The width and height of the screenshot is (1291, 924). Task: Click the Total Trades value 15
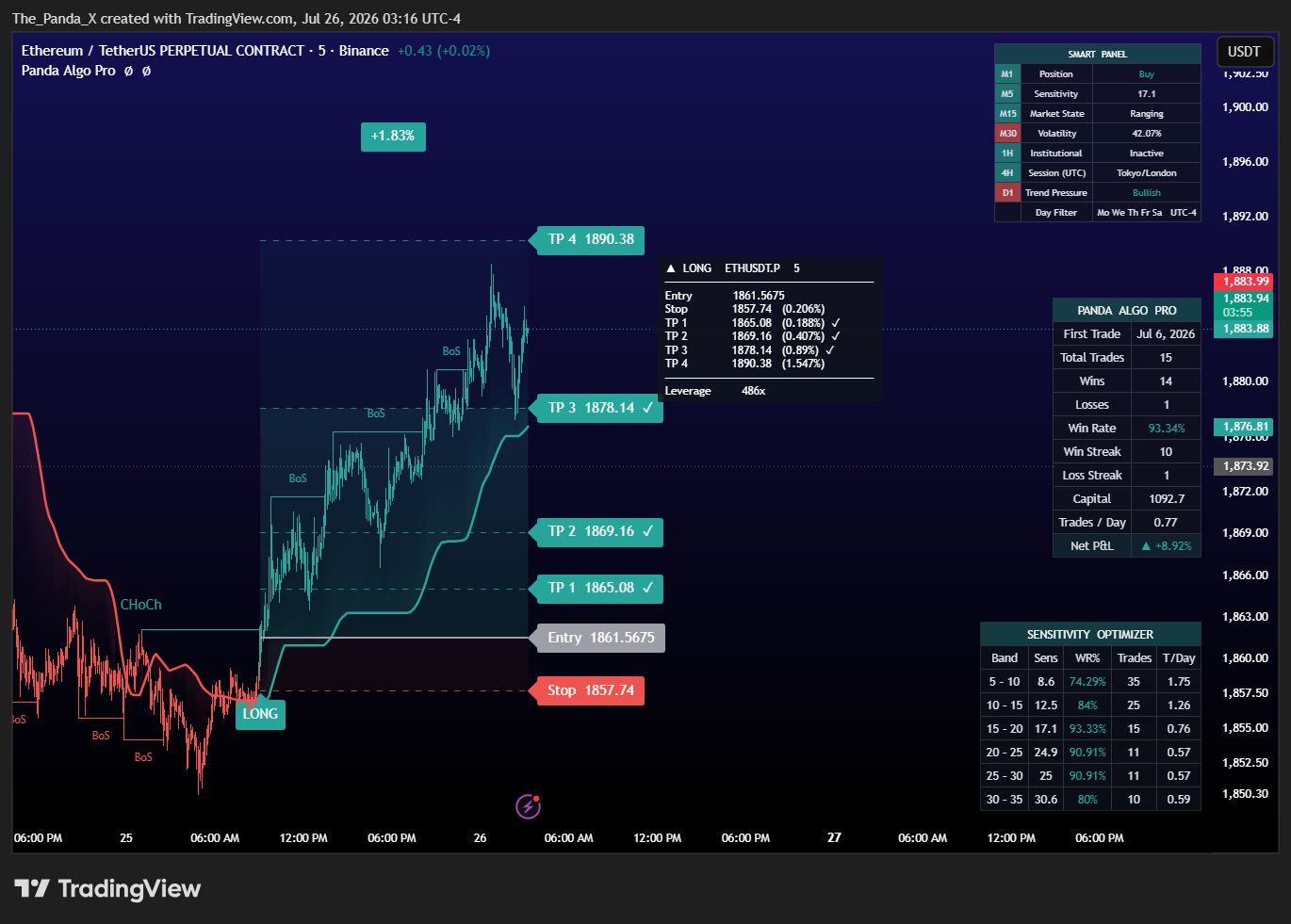pos(1166,357)
